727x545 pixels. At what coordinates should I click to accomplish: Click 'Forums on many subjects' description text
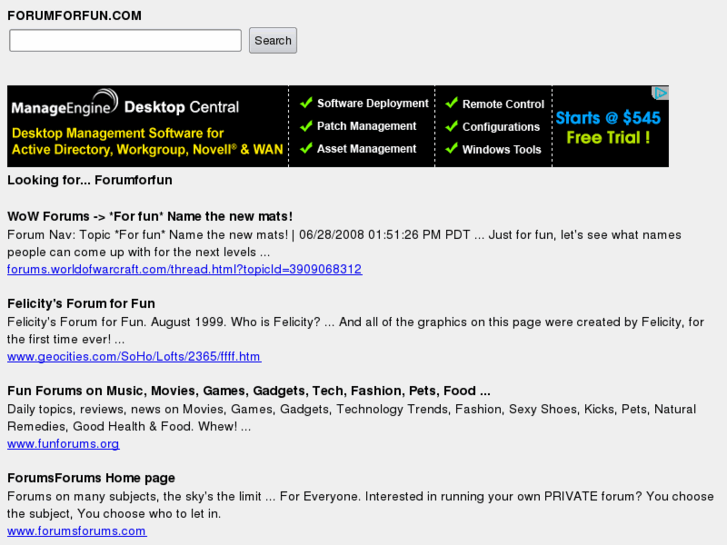coord(360,505)
